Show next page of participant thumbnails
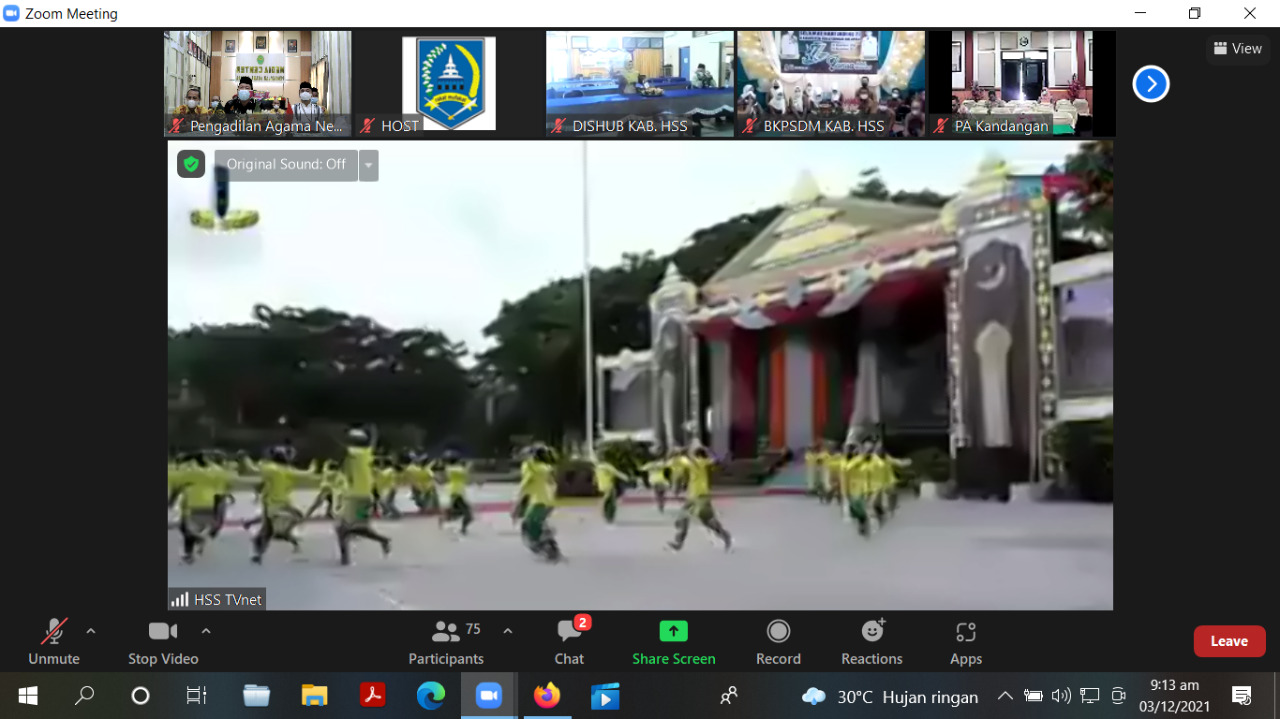The height and width of the screenshot is (719, 1280). click(x=1150, y=84)
